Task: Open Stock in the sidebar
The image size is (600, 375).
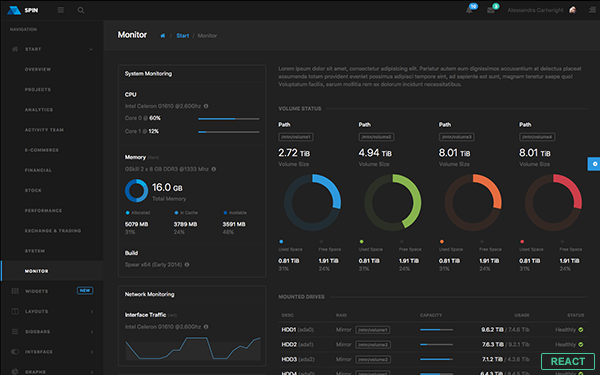Action: 33,190
